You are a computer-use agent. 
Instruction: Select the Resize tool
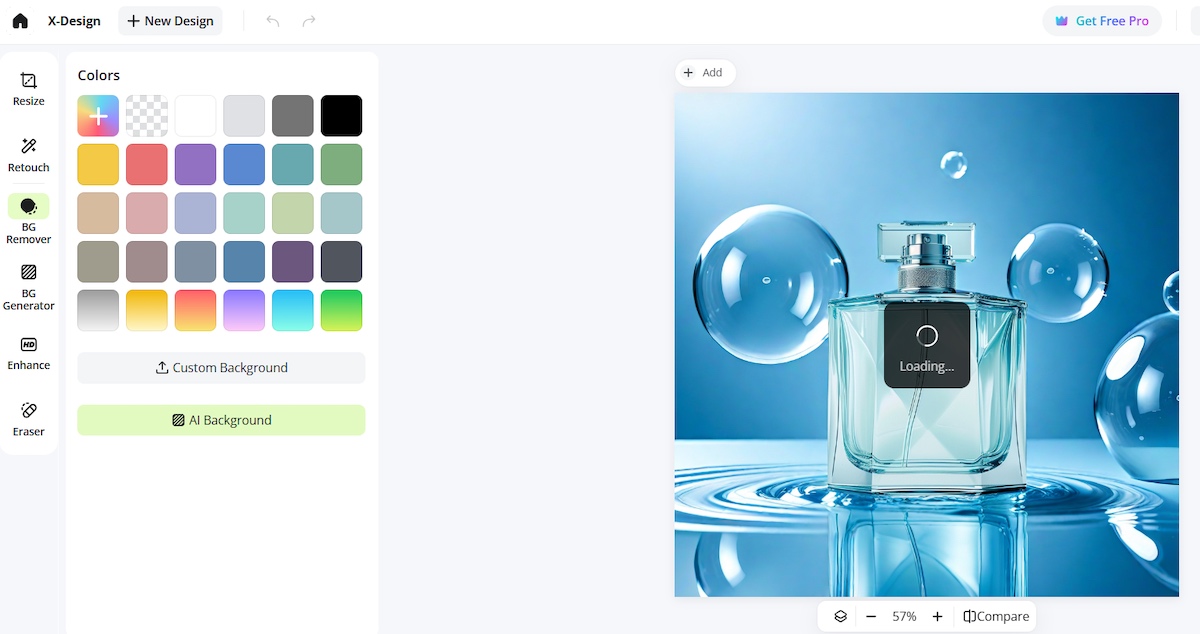[29, 89]
